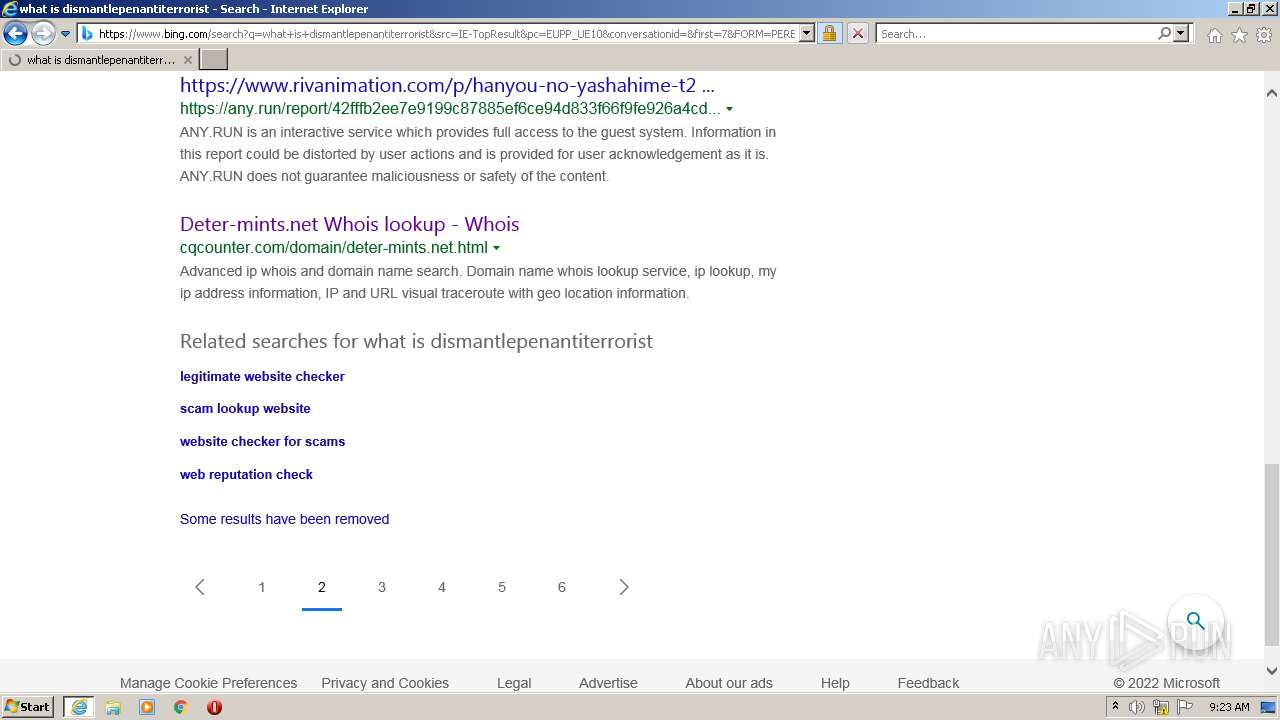1280x720 pixels.
Task: Open a new tab button
Action: pos(214,60)
